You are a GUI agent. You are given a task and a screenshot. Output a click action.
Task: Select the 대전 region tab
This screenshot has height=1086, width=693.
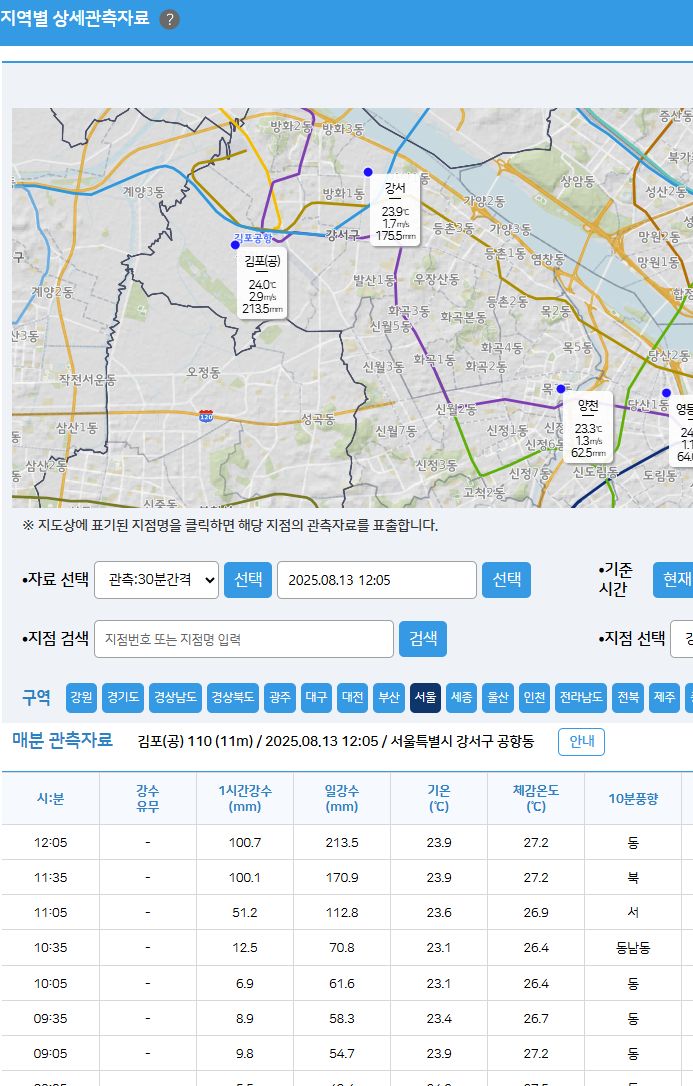(x=352, y=697)
